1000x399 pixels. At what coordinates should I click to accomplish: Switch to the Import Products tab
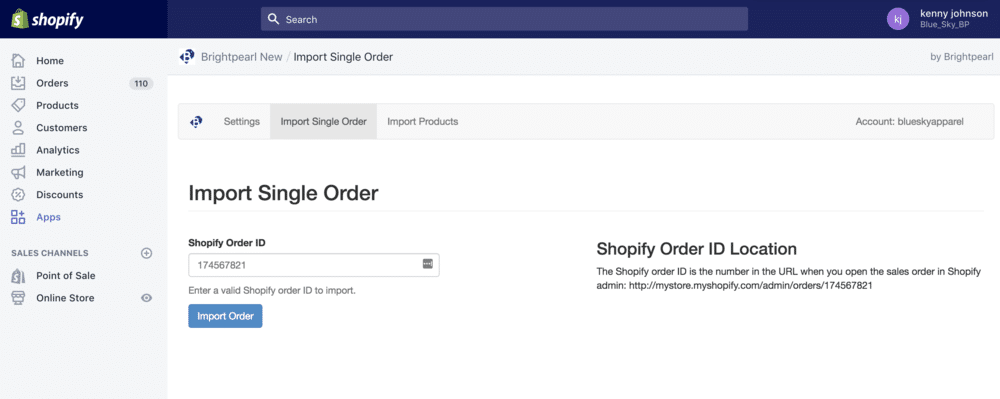click(423, 121)
